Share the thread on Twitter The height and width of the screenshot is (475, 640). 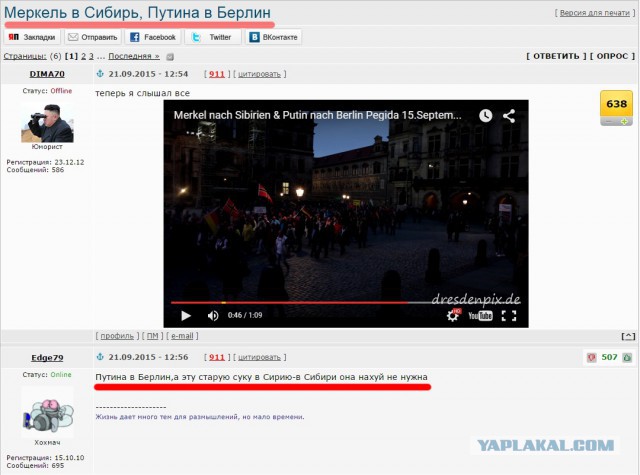[213, 37]
